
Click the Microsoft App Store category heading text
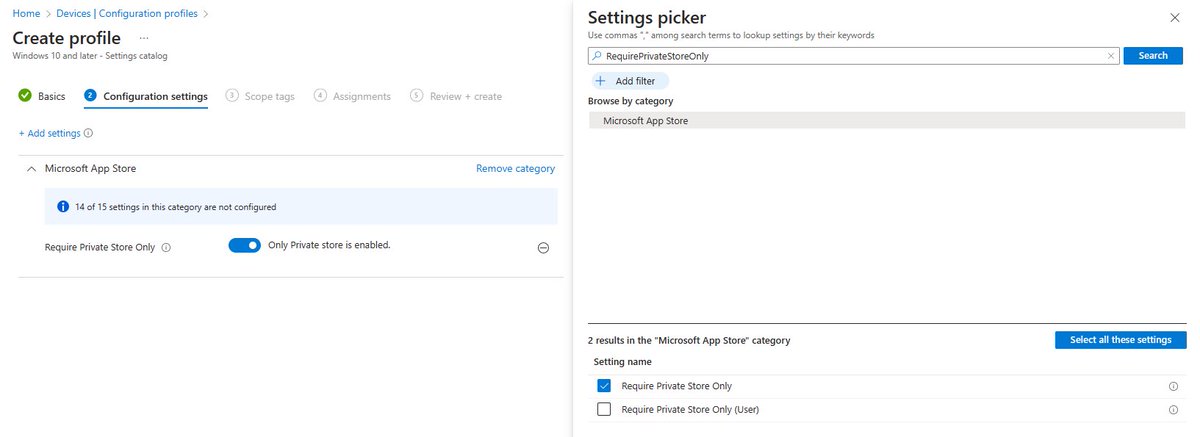pyautogui.click(x=91, y=169)
